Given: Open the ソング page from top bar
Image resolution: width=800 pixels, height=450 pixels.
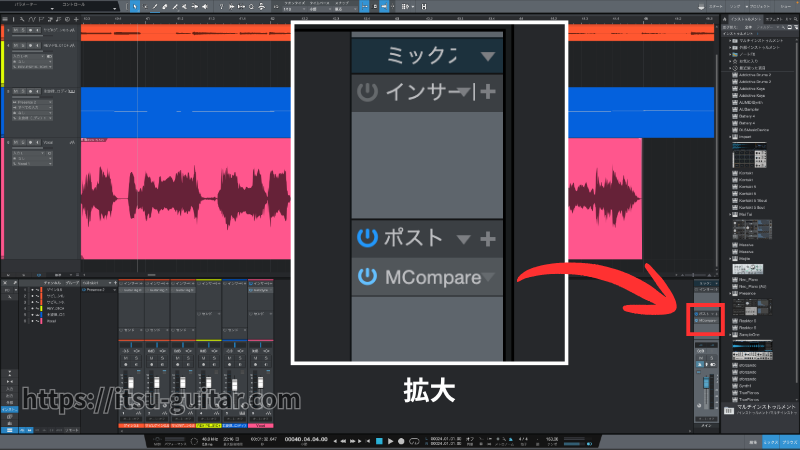Looking at the screenshot, I should tap(735, 7).
